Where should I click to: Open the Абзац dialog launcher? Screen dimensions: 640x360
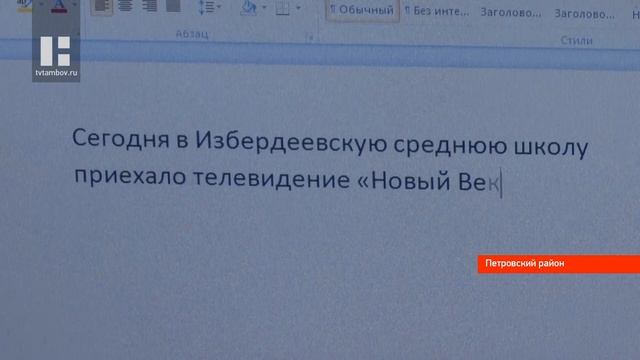pyautogui.click(x=310, y=38)
